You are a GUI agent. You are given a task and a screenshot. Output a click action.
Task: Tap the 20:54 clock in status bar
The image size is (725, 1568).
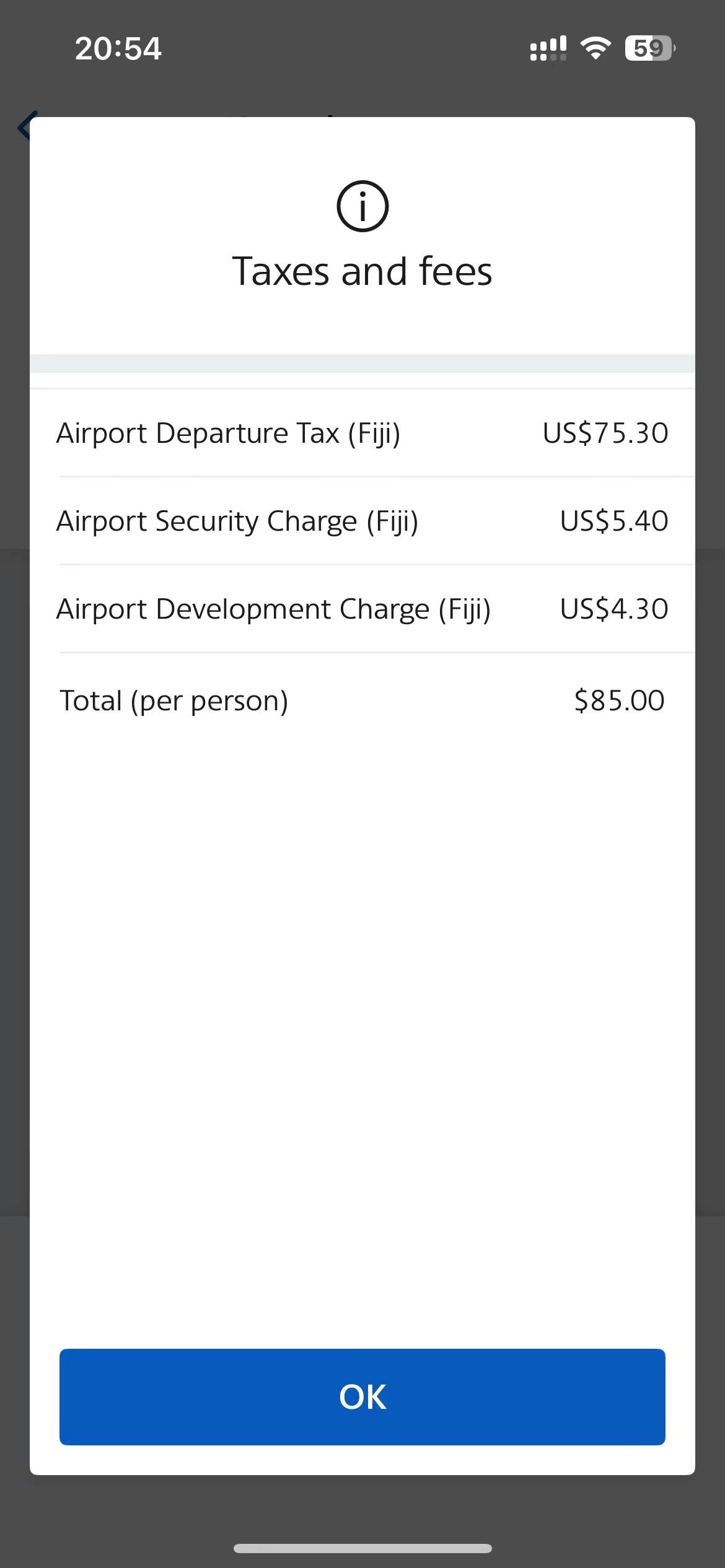(118, 48)
